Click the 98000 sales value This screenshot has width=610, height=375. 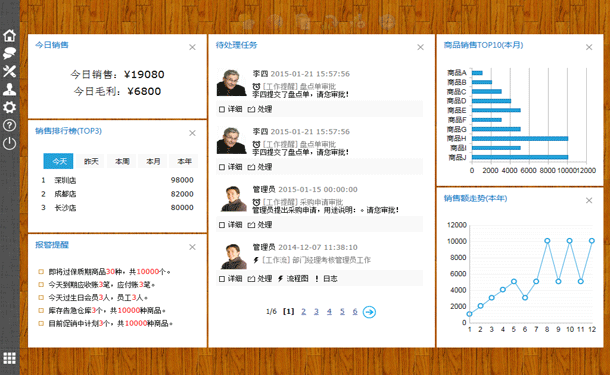(x=182, y=180)
